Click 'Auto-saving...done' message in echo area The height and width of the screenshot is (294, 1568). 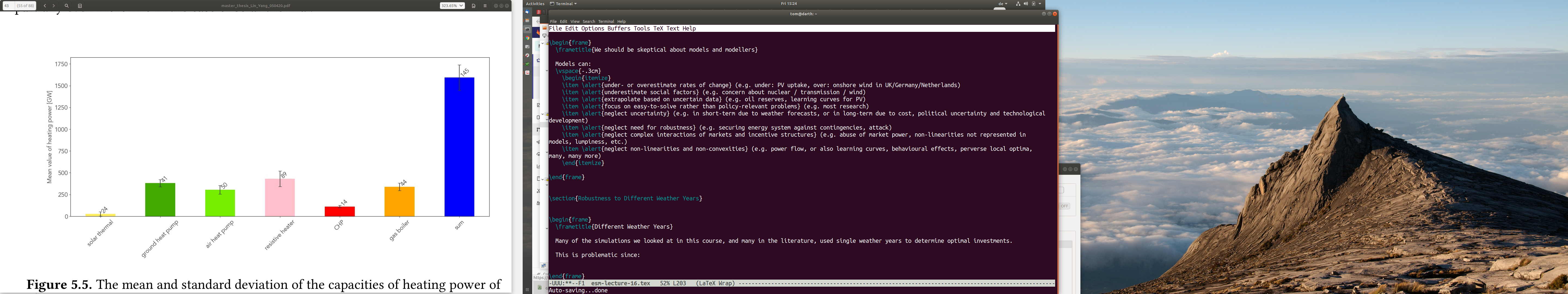click(578, 290)
